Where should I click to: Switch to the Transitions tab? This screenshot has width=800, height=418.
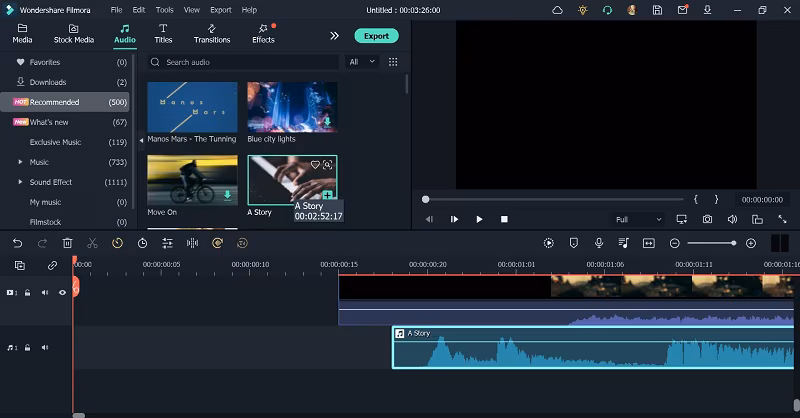(211, 34)
